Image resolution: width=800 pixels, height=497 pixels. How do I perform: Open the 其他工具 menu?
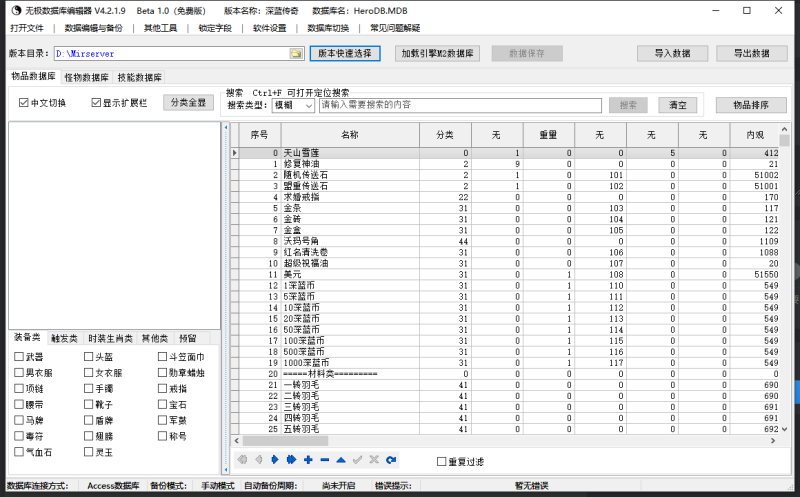click(160, 28)
